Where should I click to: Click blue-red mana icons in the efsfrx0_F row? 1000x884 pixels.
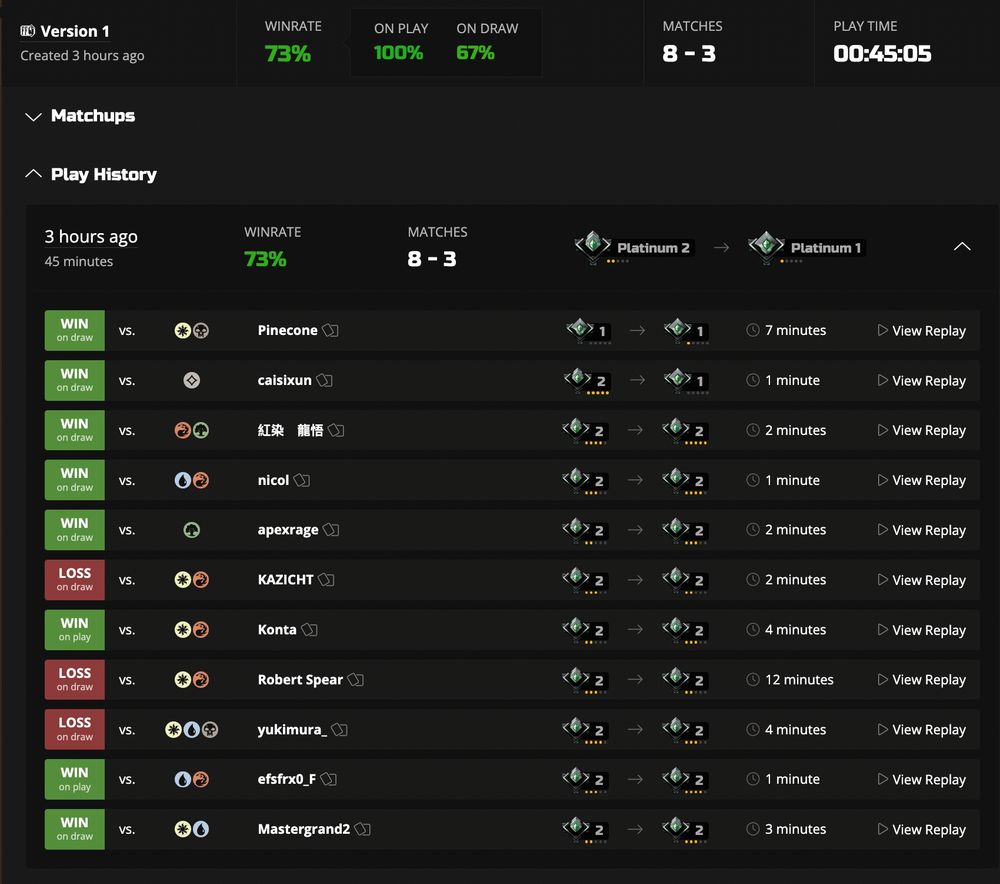tap(192, 779)
